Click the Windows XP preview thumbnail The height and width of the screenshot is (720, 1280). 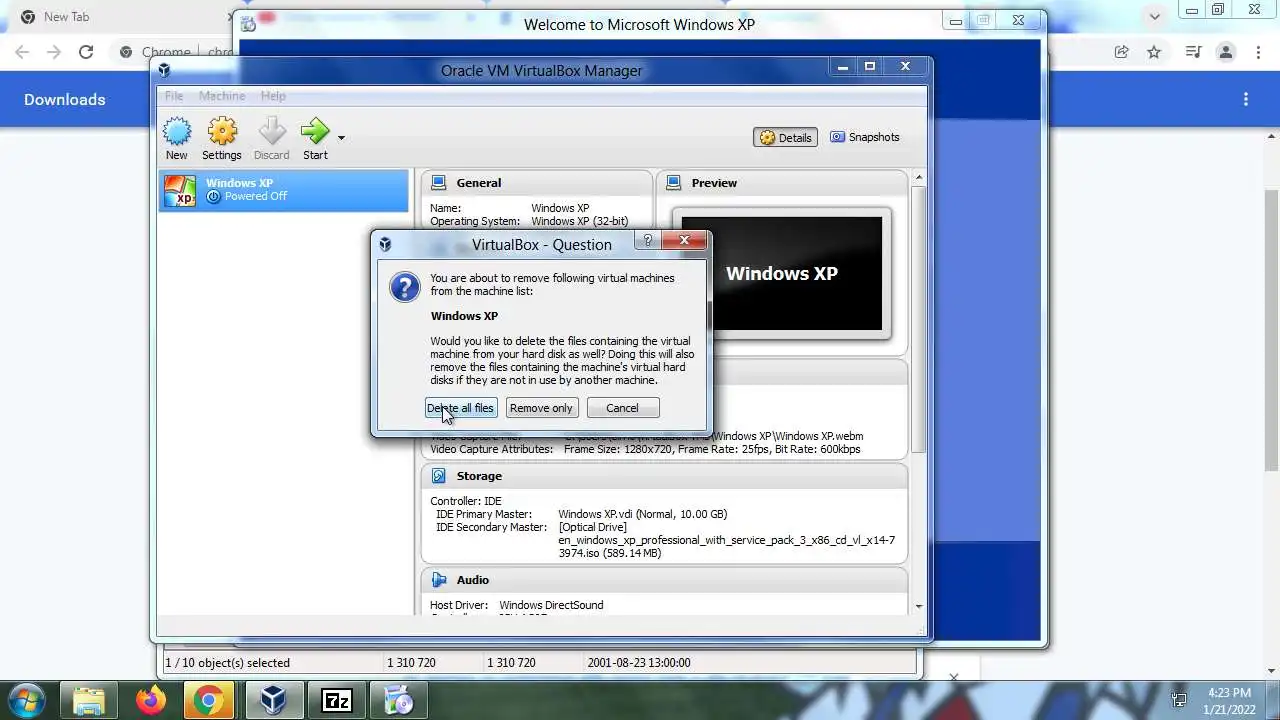[781, 273]
